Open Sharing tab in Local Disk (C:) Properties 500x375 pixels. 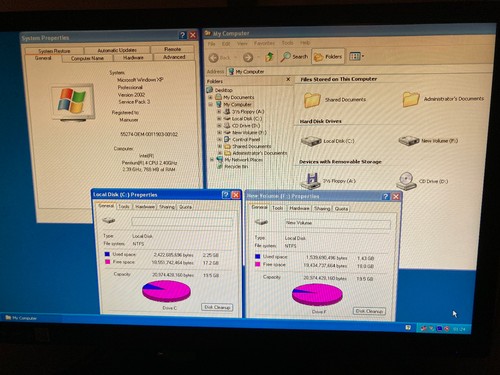pos(167,207)
